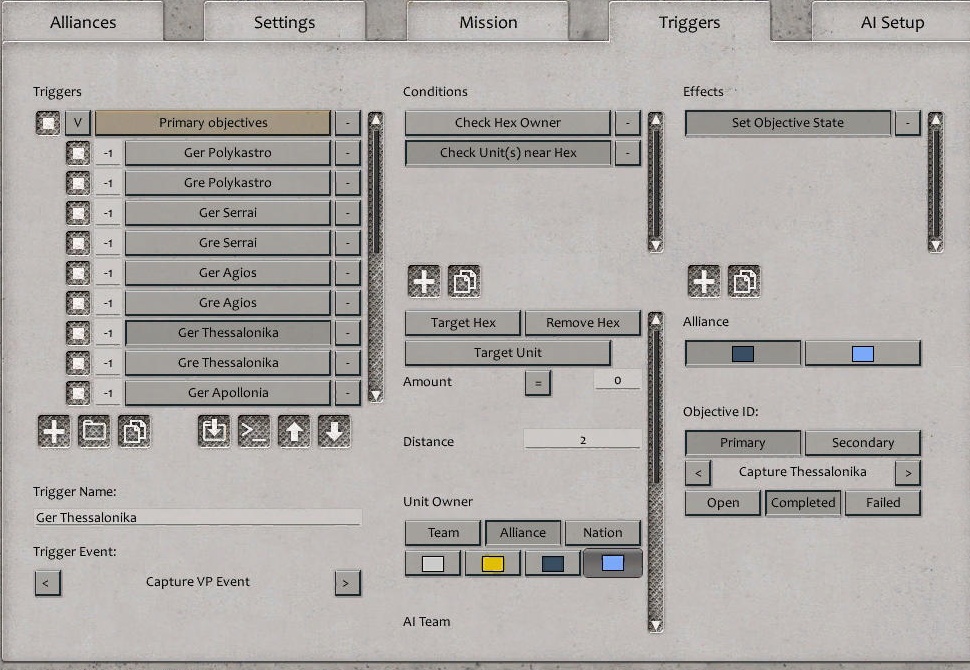
Task: Change the Amount comparison operator
Action: [538, 383]
